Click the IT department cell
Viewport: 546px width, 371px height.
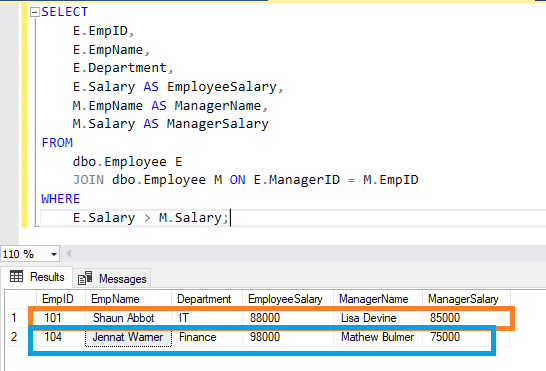(x=207, y=318)
